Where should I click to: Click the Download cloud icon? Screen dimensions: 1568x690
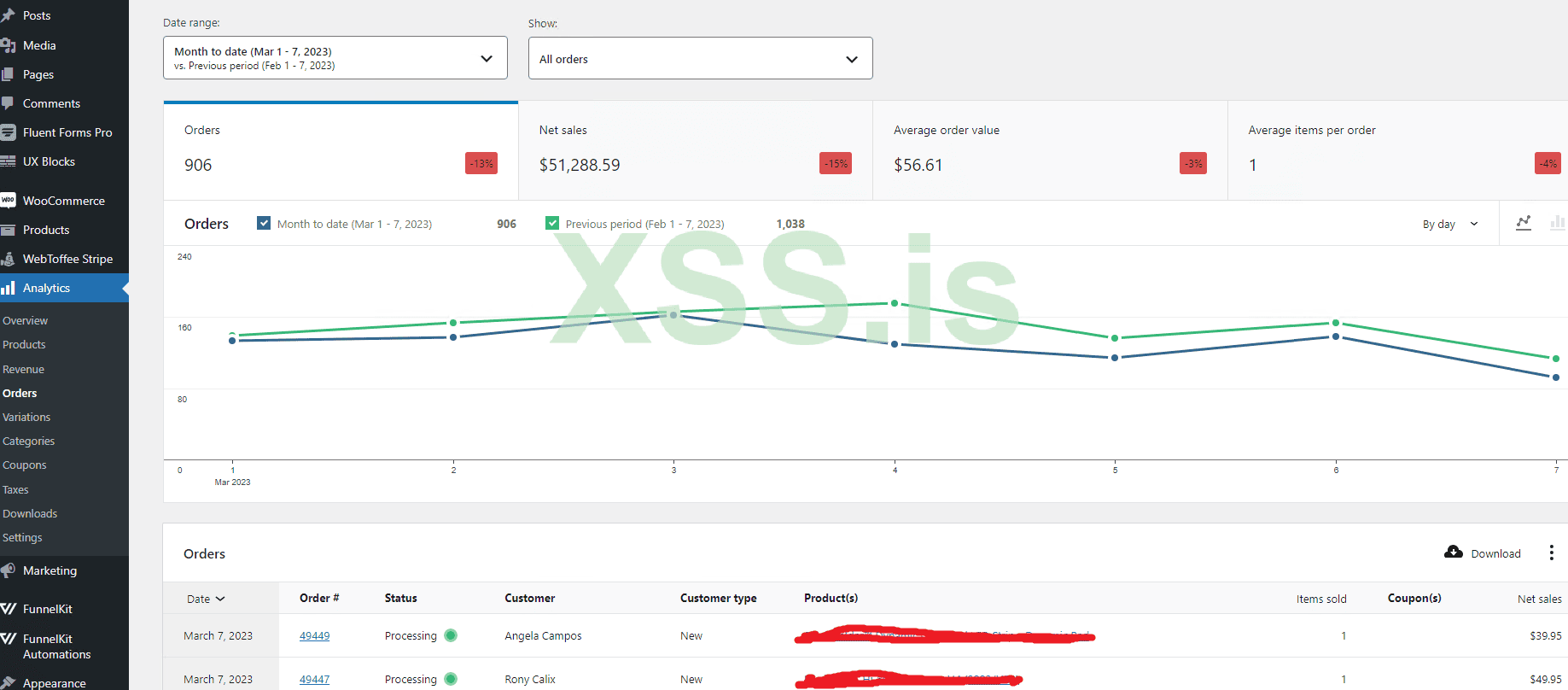[x=1454, y=552]
